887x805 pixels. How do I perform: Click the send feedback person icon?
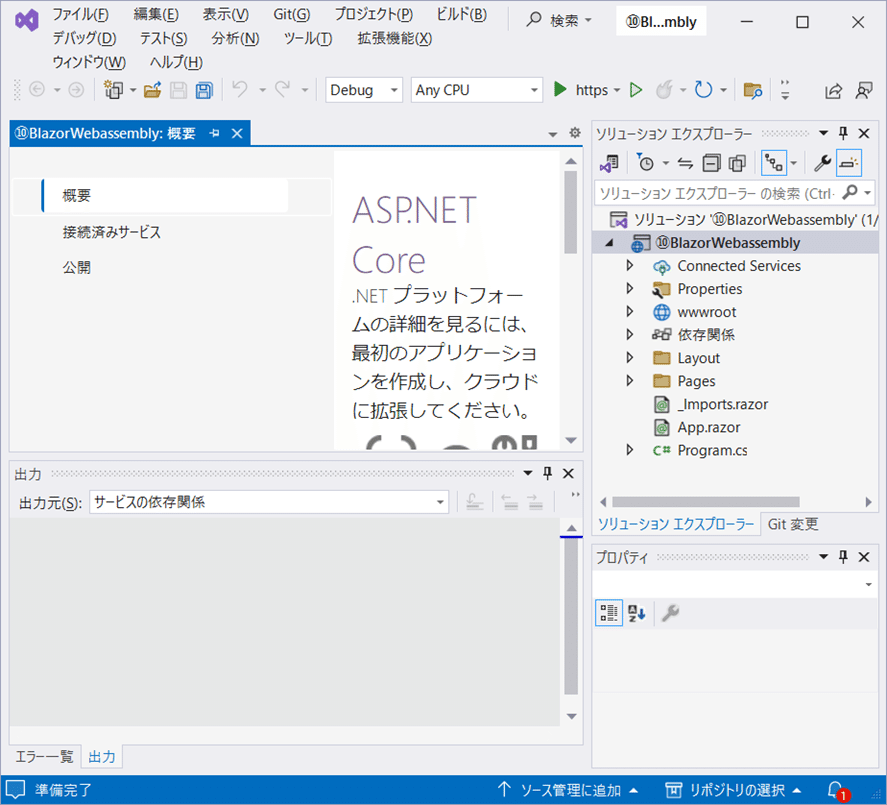pyautogui.click(x=864, y=90)
